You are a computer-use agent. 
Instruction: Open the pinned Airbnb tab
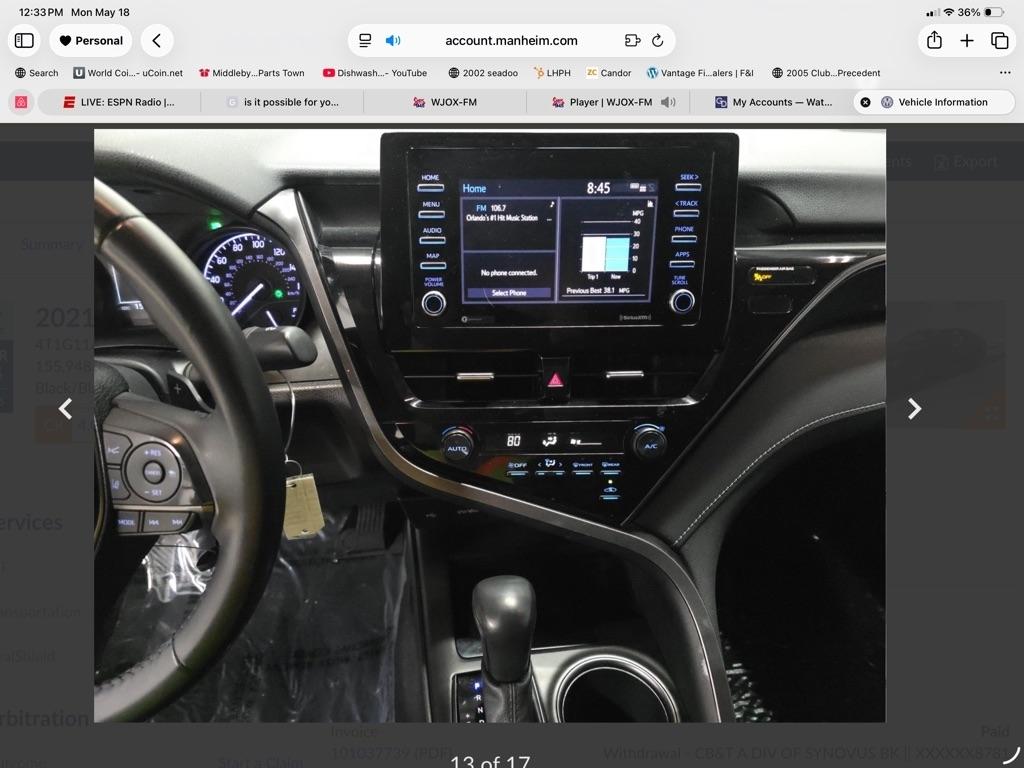point(22,103)
